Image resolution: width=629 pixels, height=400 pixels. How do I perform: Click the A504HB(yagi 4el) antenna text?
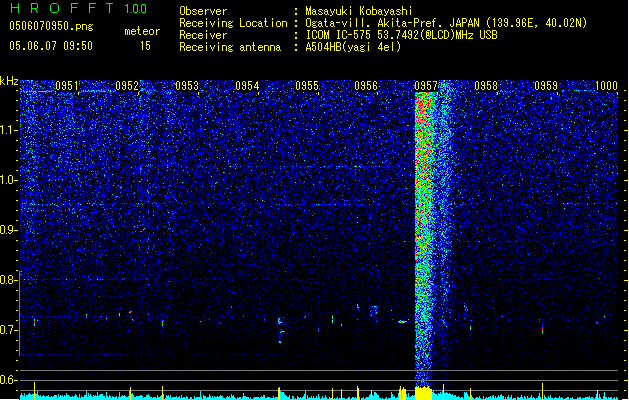click(x=353, y=47)
